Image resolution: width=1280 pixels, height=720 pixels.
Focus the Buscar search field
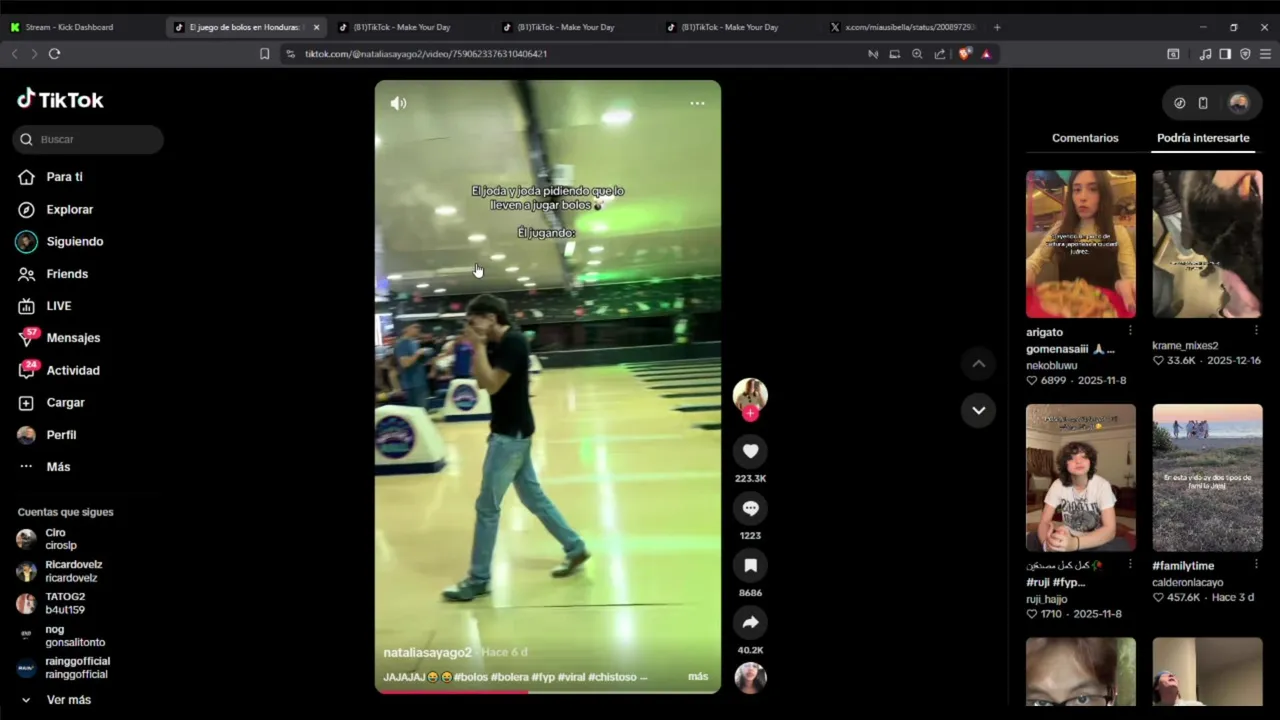(88, 139)
